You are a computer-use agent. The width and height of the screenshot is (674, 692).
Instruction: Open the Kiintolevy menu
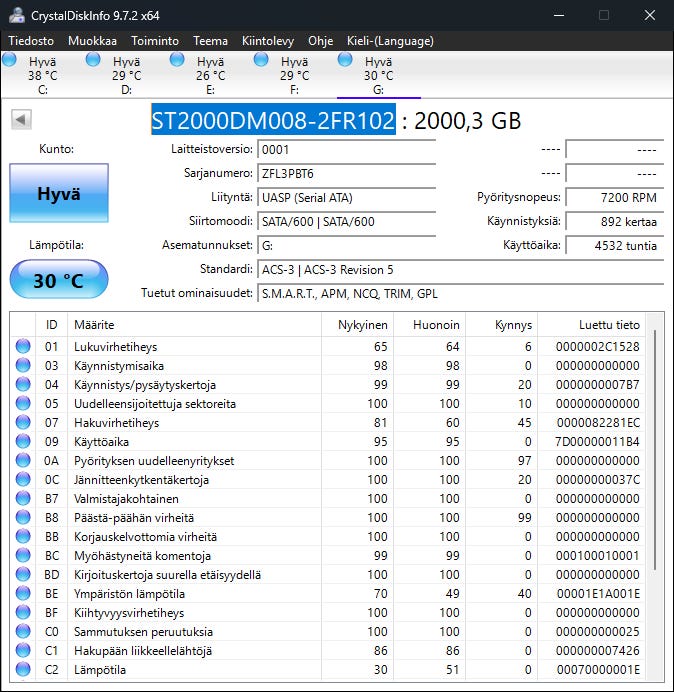click(x=267, y=41)
